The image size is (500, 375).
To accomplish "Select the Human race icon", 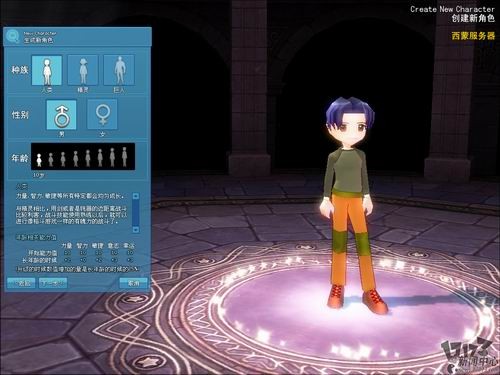I will pyautogui.click(x=47, y=70).
